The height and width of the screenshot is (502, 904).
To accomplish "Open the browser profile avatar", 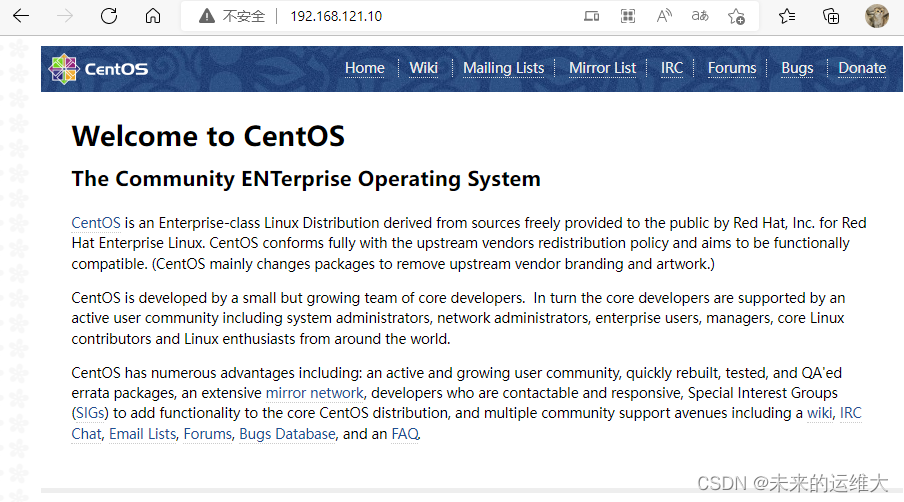I will pos(876,16).
